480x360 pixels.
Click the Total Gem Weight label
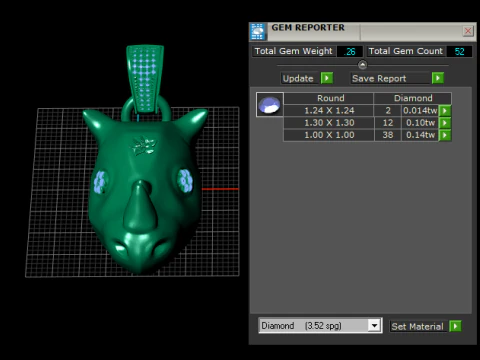point(294,51)
